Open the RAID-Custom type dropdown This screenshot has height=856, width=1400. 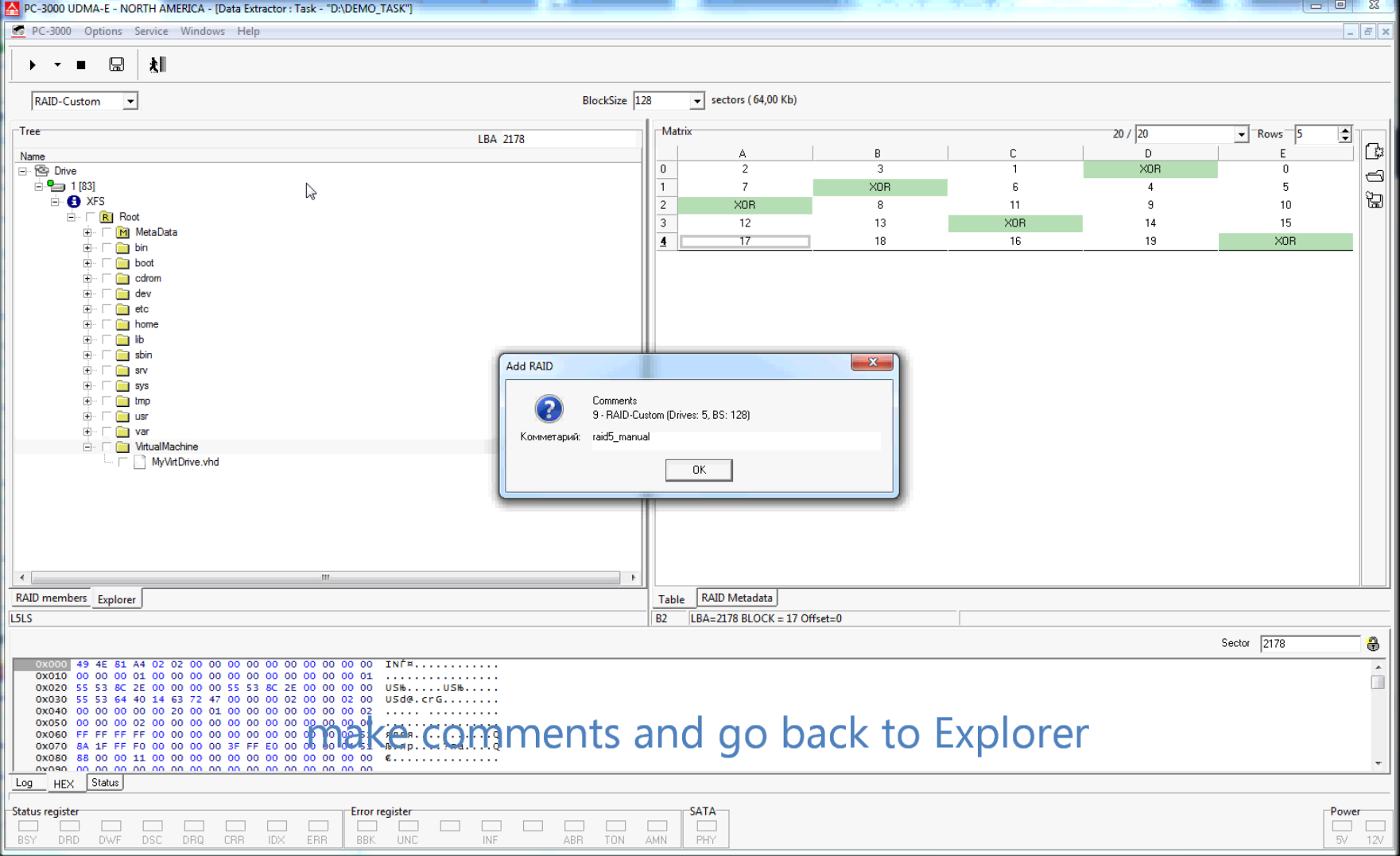pyautogui.click(x=130, y=101)
